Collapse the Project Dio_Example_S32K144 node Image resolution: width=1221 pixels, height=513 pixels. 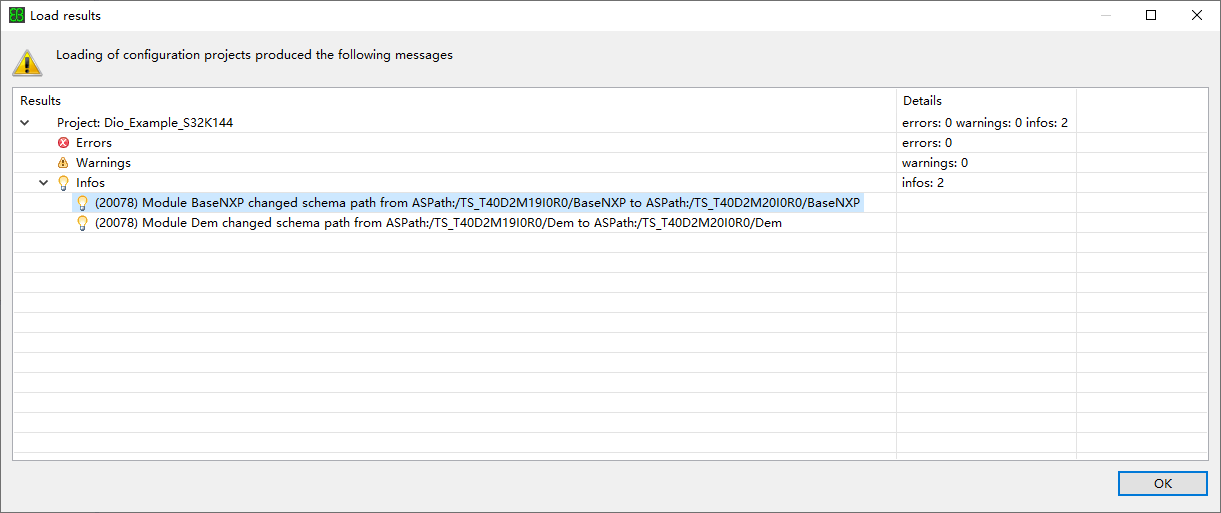(x=25, y=123)
